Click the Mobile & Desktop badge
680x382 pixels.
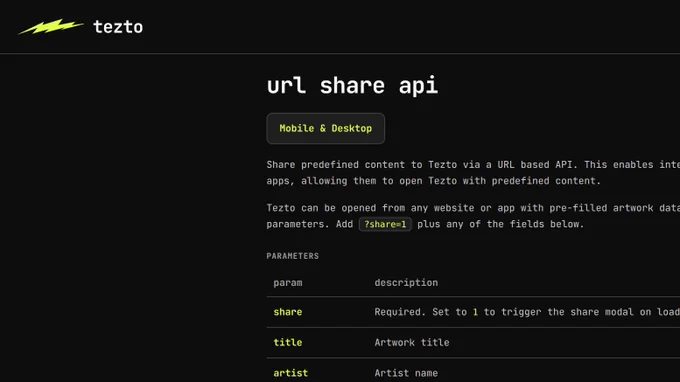point(325,128)
